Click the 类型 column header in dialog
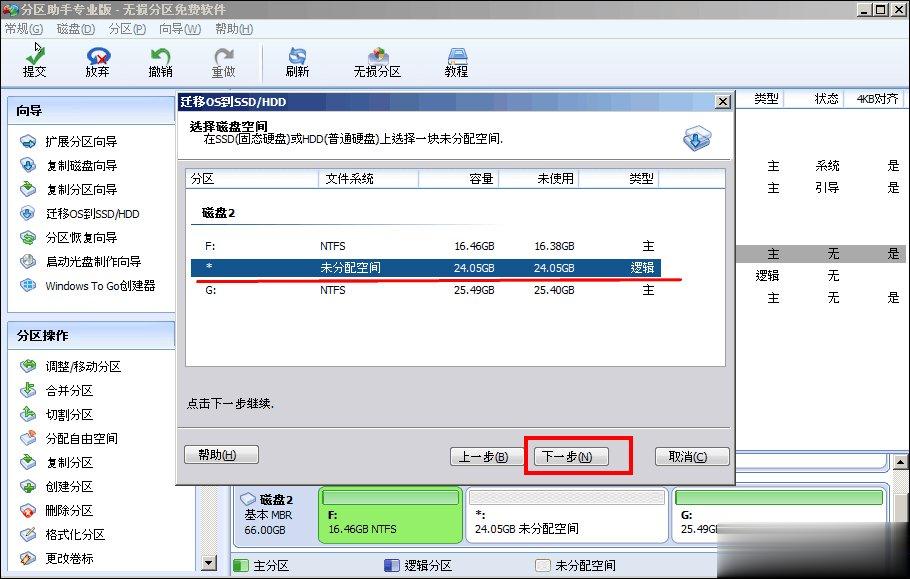Image resolution: width=910 pixels, height=579 pixels. 619,179
